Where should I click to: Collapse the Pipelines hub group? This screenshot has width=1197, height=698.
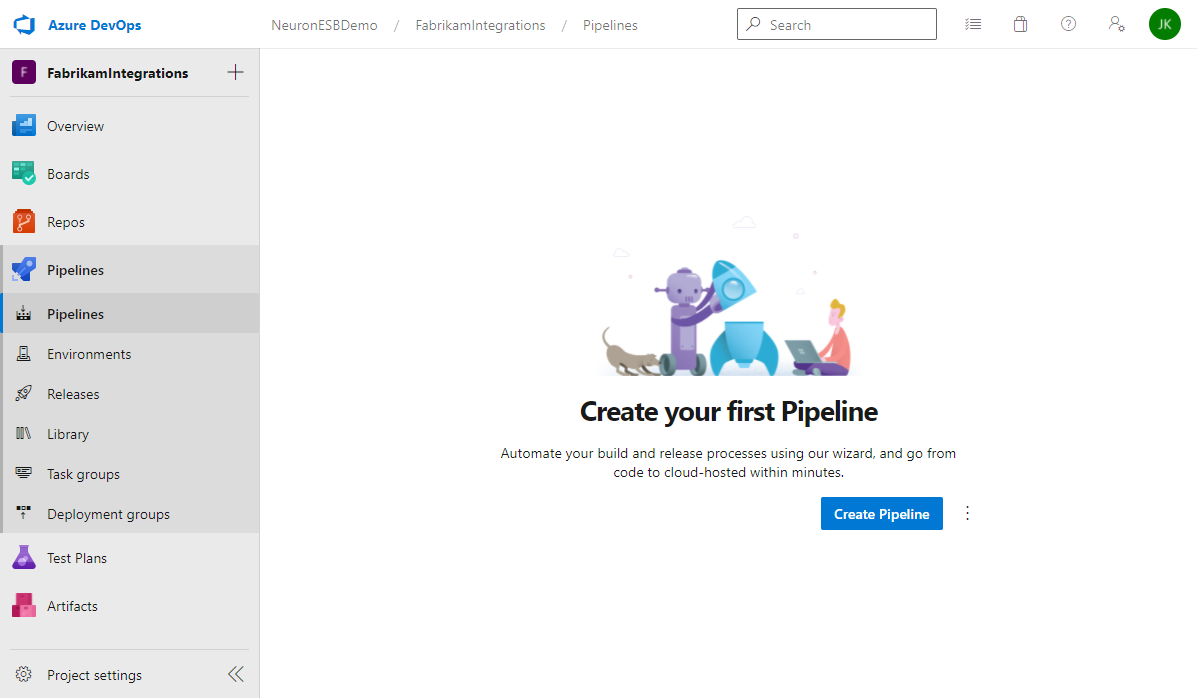[x=130, y=270]
